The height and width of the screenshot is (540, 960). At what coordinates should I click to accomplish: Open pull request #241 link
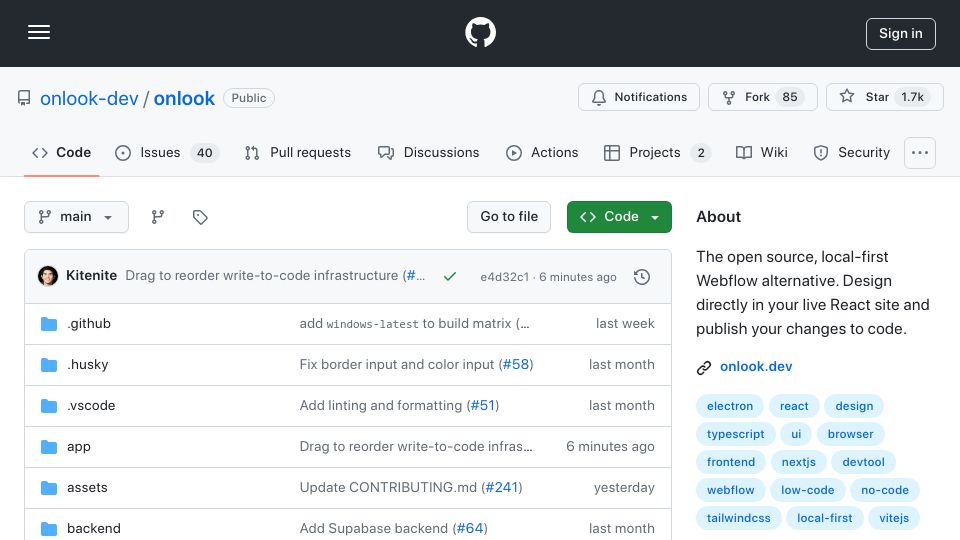502,487
